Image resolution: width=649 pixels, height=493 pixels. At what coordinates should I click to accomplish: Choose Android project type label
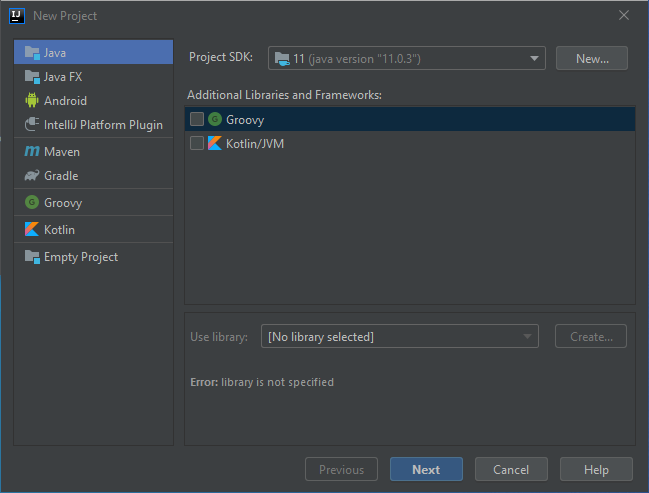click(65, 101)
